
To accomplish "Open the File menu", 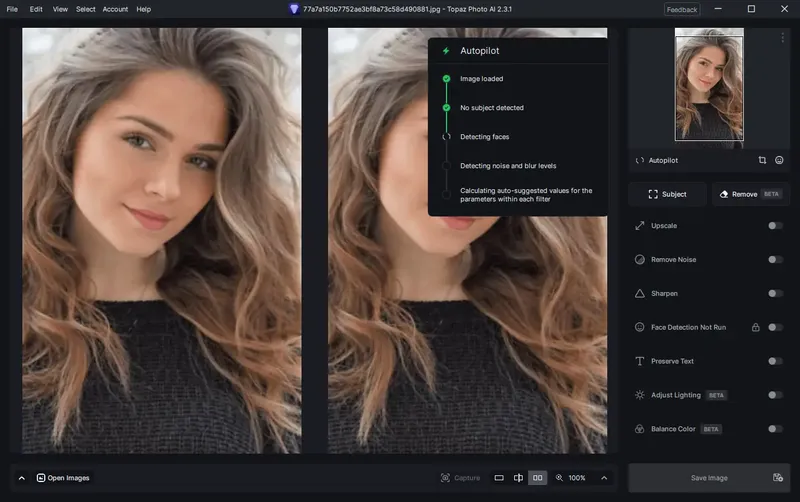I will click(x=12, y=9).
